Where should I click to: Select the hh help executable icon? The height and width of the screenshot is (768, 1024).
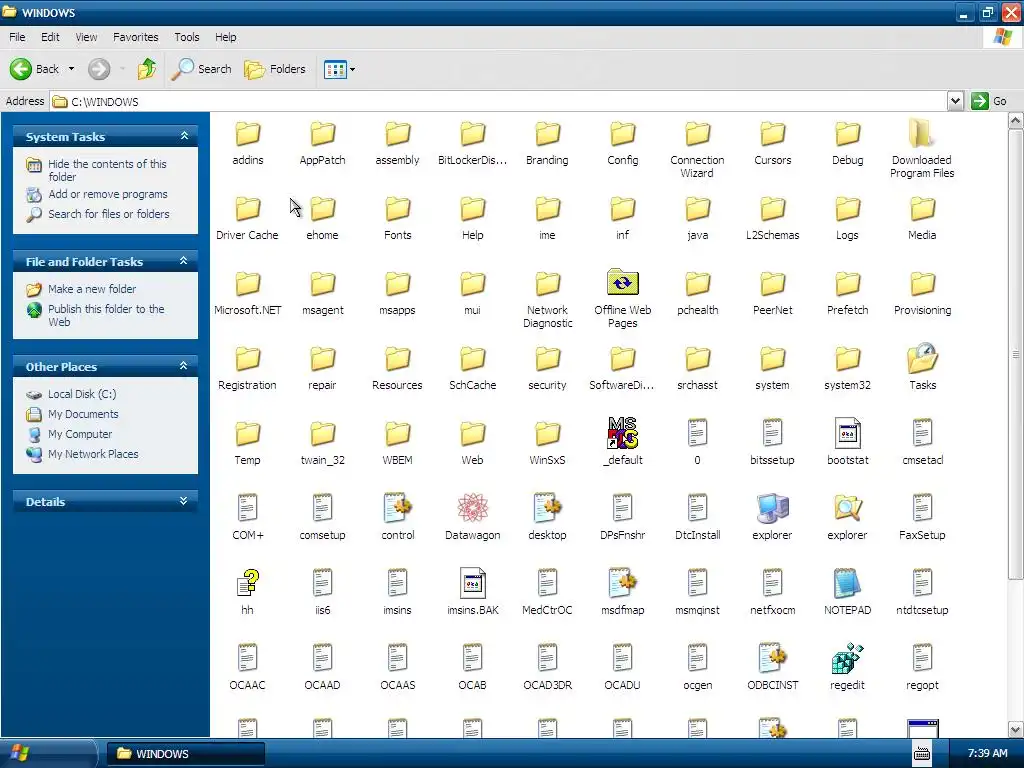pos(248,584)
